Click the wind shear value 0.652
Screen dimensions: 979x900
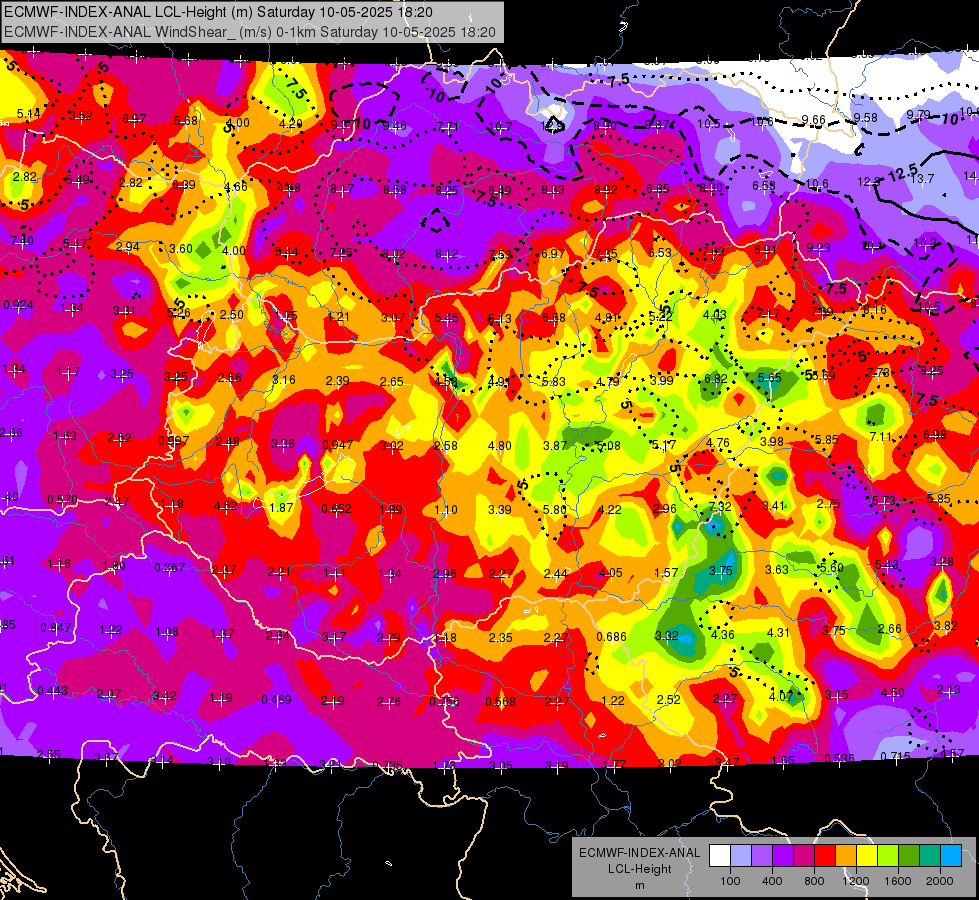tap(337, 508)
